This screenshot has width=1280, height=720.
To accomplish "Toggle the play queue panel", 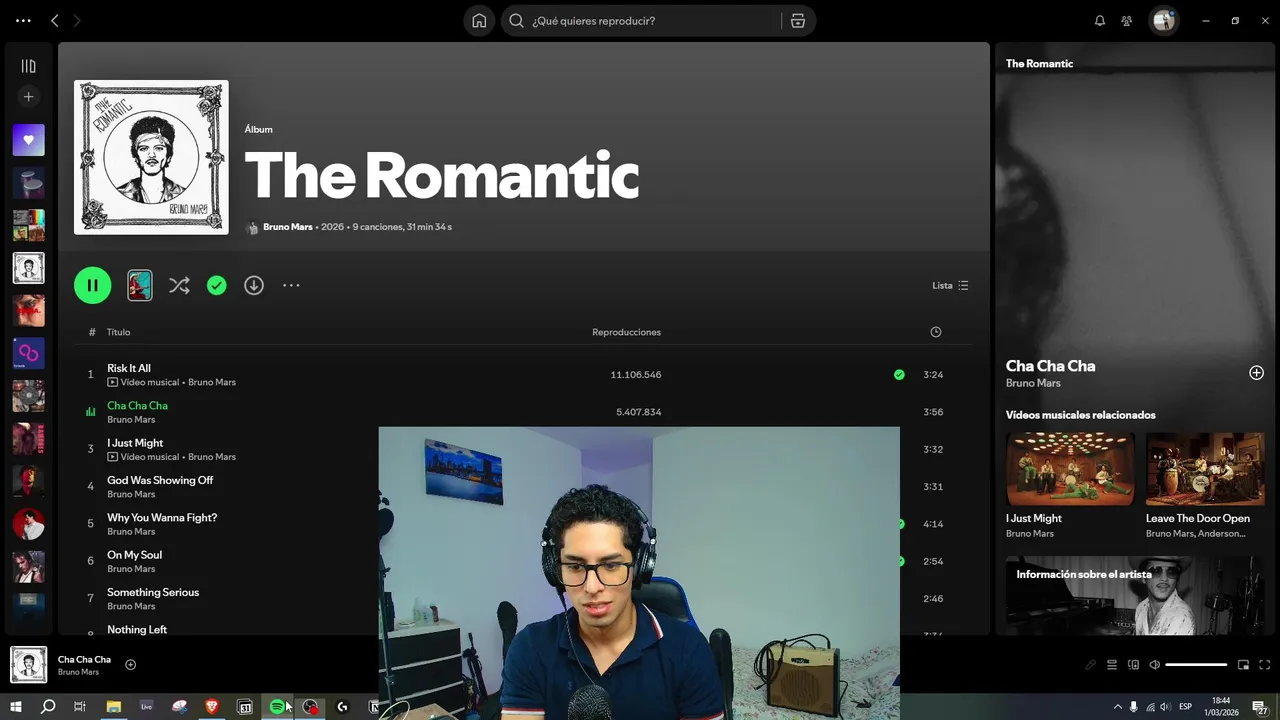I will tap(1111, 665).
